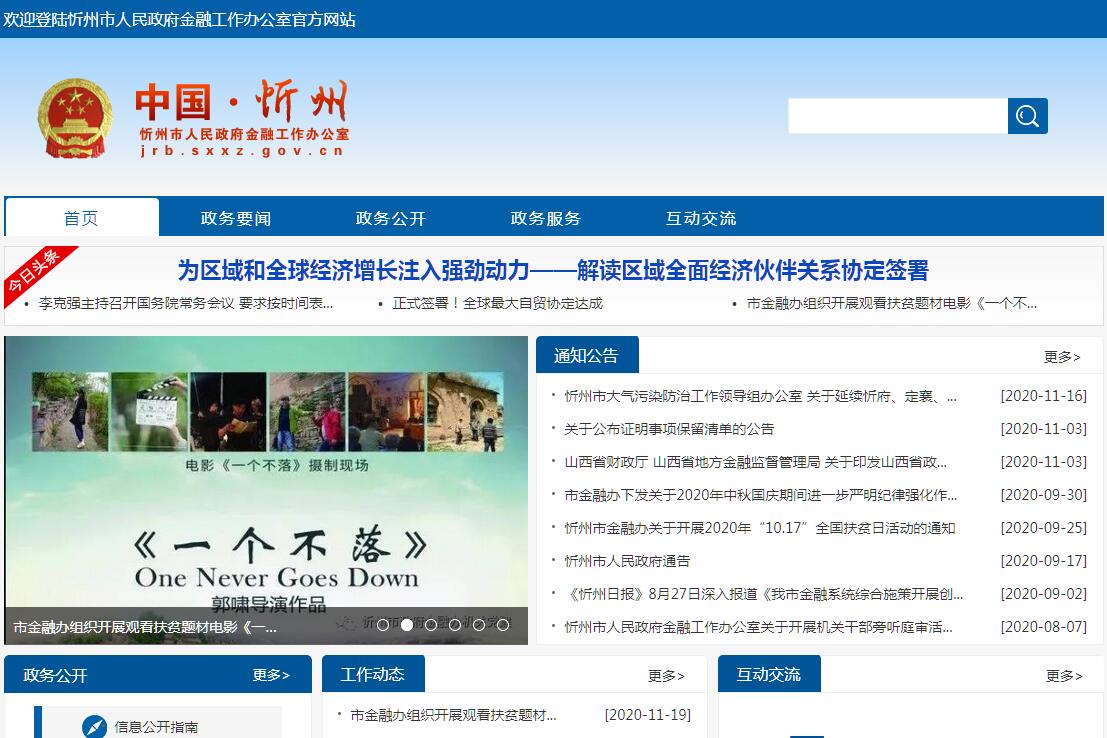Click the compass icon beside 信息公开指南
1107x738 pixels.
tap(94, 726)
